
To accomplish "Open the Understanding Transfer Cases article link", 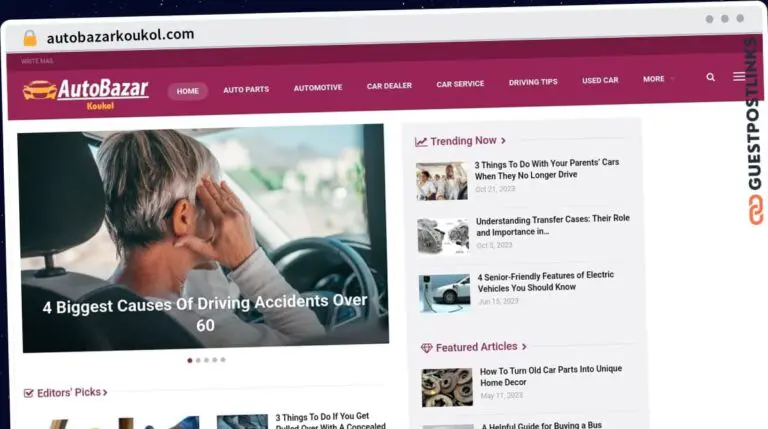I will [x=552, y=225].
